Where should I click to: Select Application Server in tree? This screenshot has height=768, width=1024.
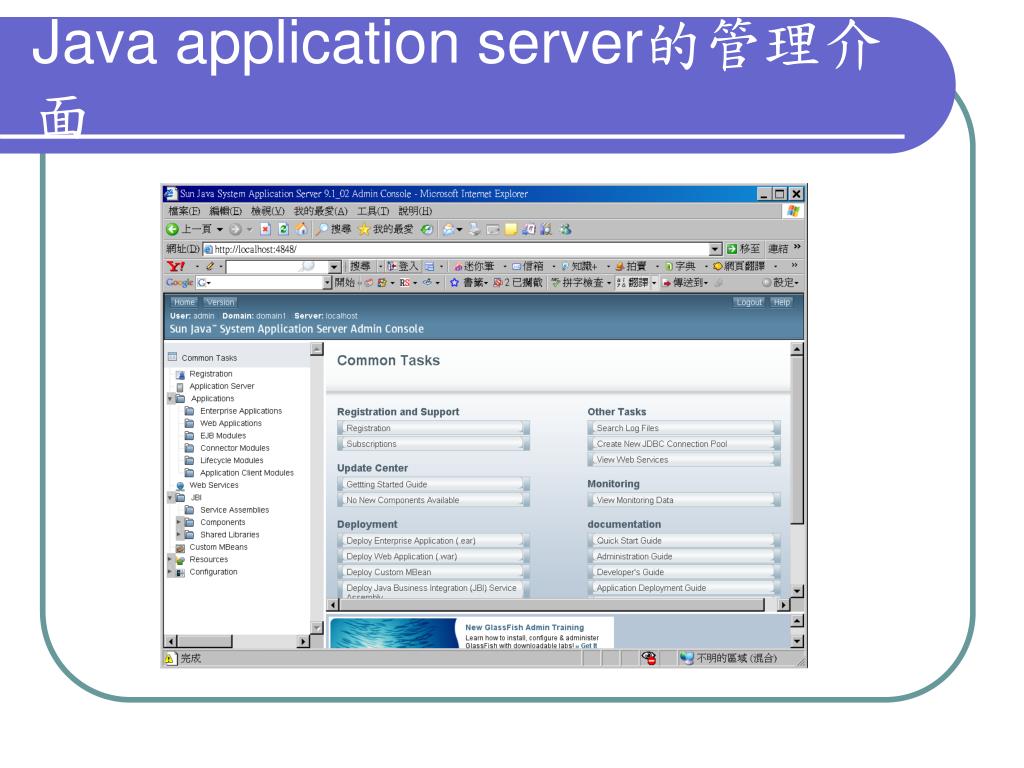(222, 386)
